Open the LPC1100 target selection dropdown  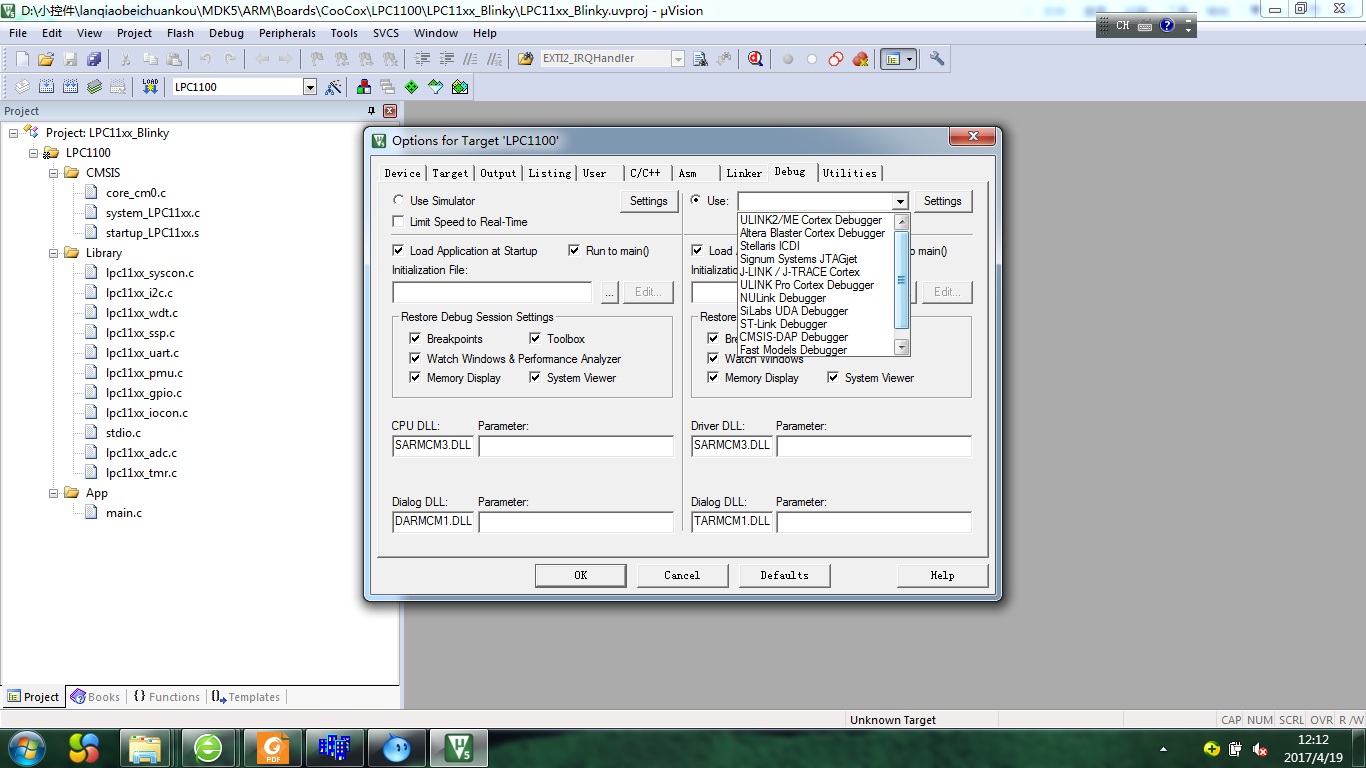tap(310, 87)
